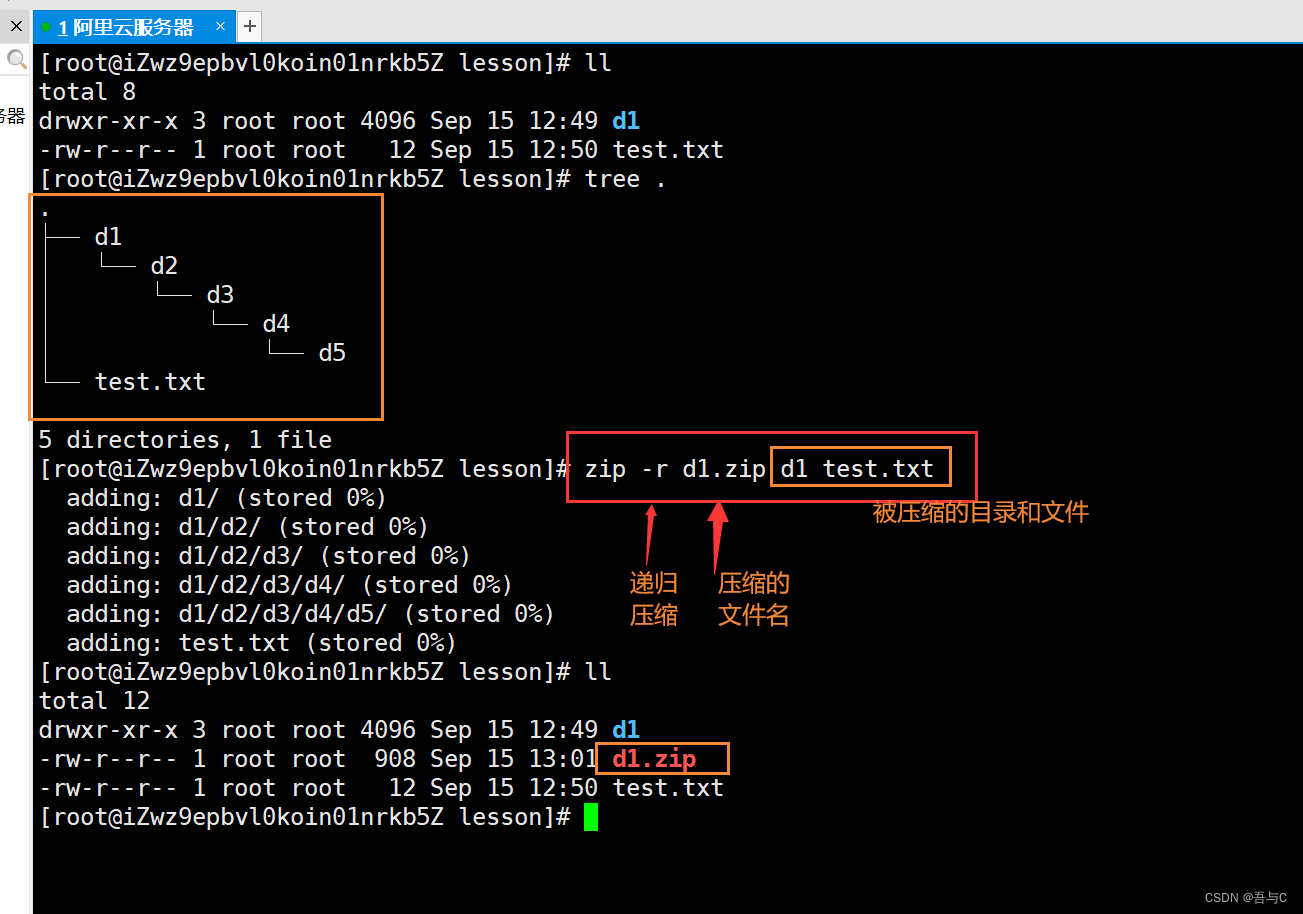
Task: Click the magnifier search icon in left panel
Action: coord(15,60)
